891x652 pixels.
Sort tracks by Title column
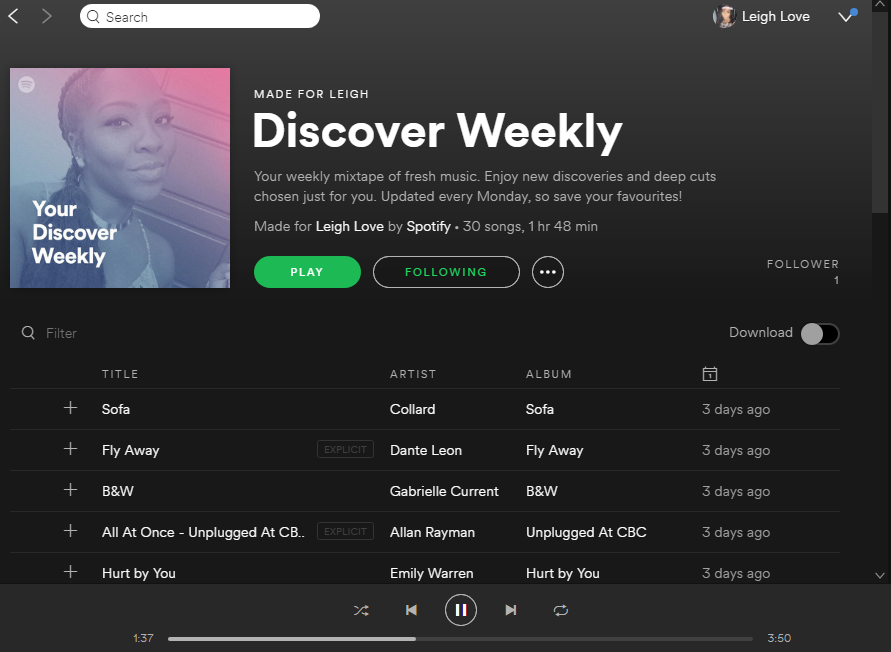[x=120, y=374]
